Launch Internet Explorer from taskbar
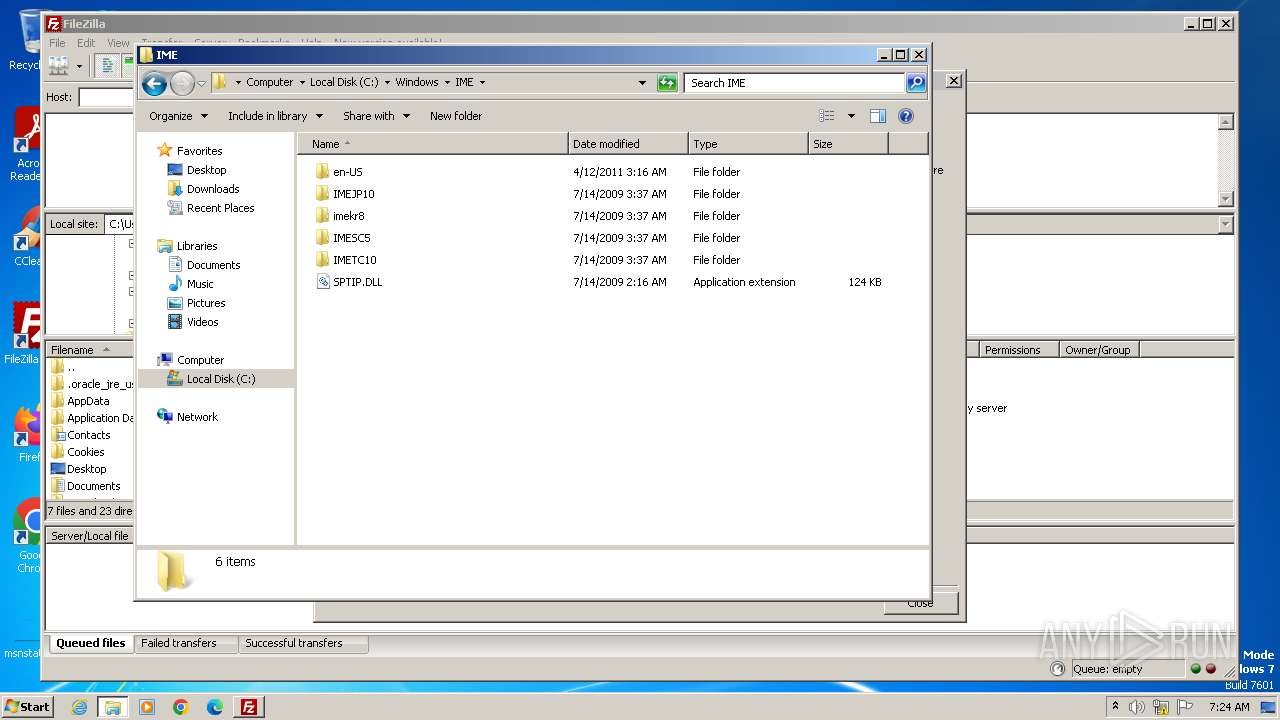This screenshot has width=1280, height=720. (79, 707)
